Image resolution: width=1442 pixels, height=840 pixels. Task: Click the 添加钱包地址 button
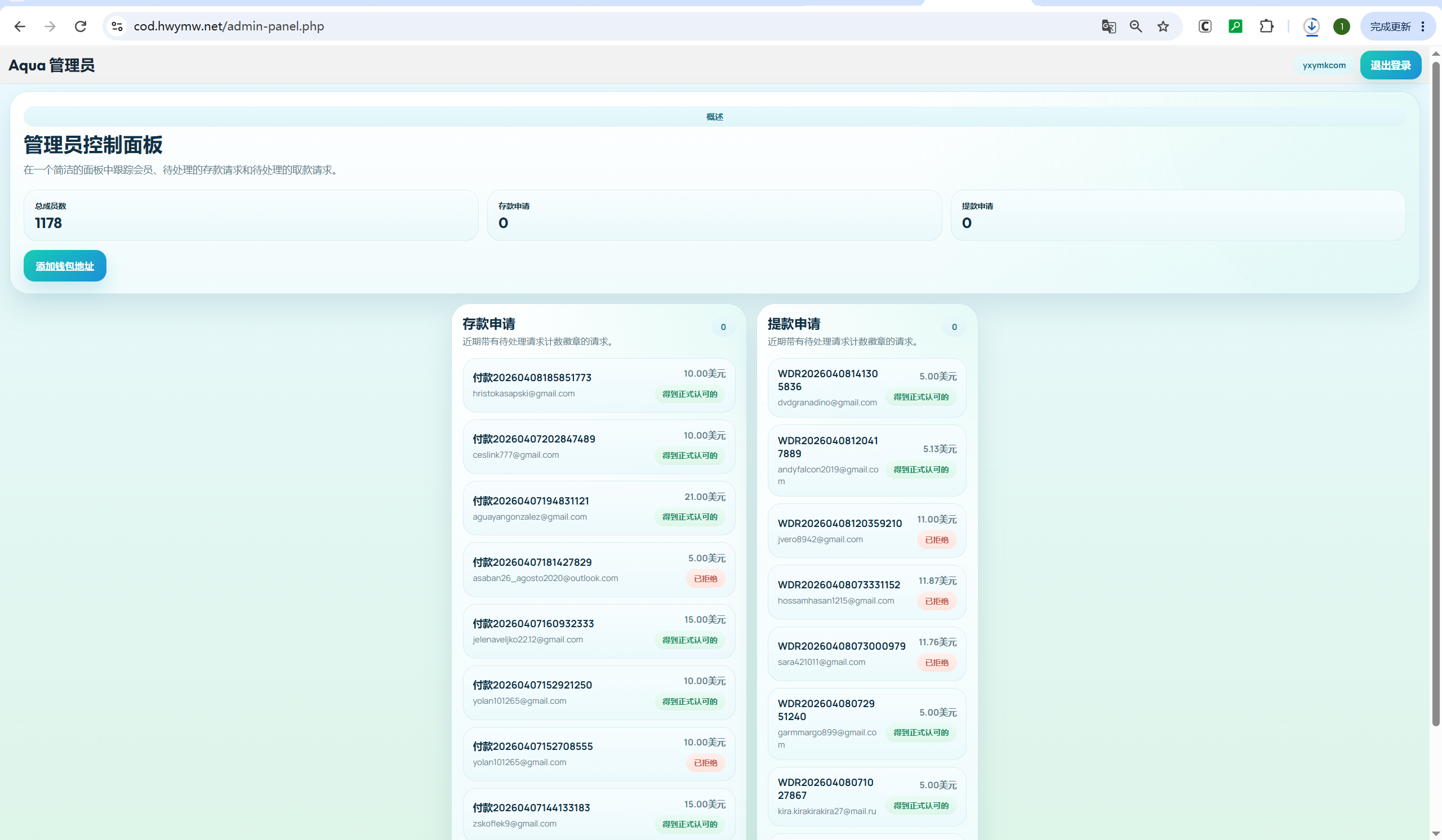[x=65, y=266]
